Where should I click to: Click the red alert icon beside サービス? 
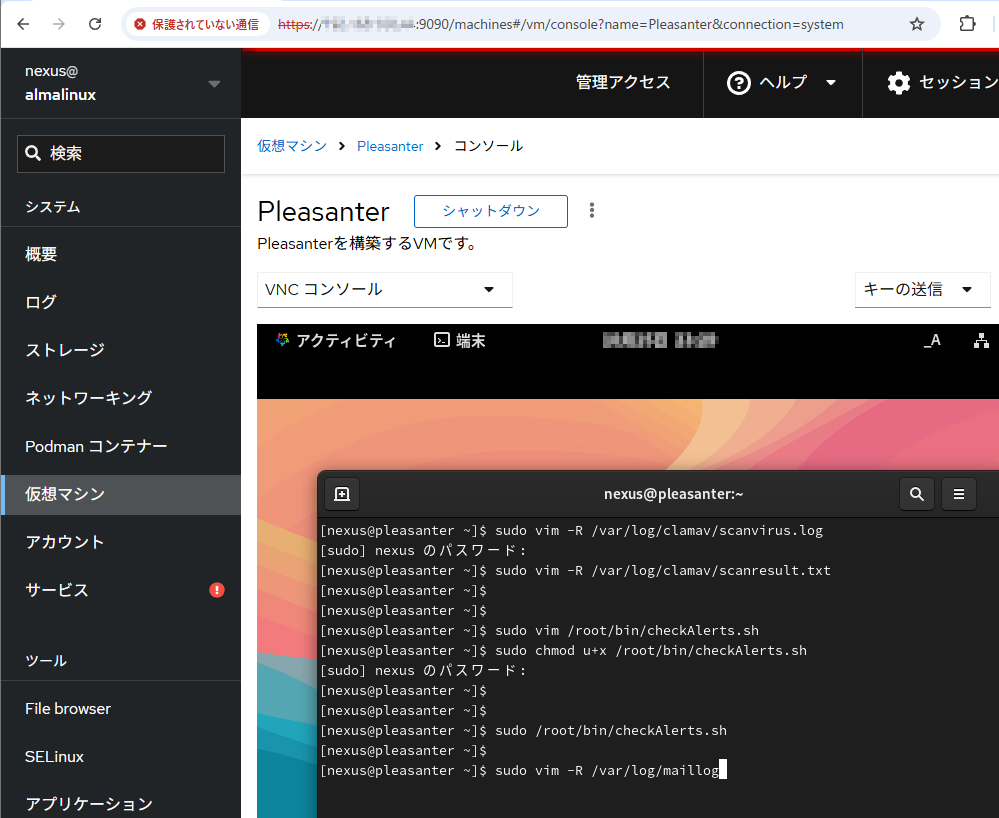point(217,590)
